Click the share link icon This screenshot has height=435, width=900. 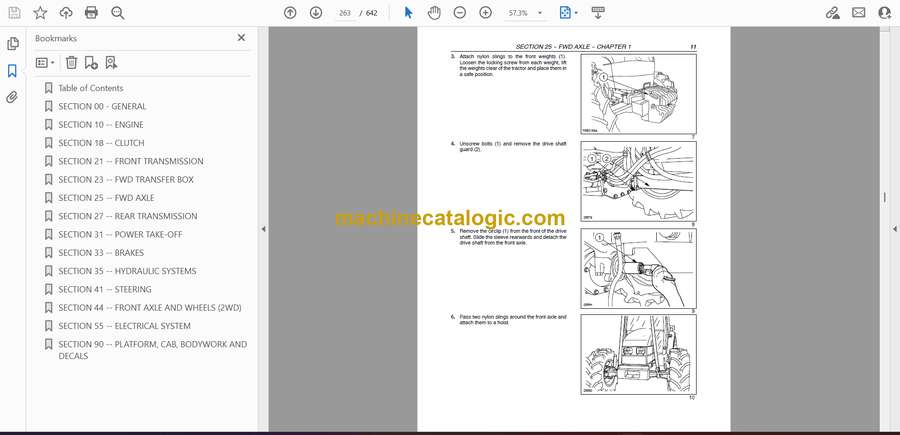[832, 13]
